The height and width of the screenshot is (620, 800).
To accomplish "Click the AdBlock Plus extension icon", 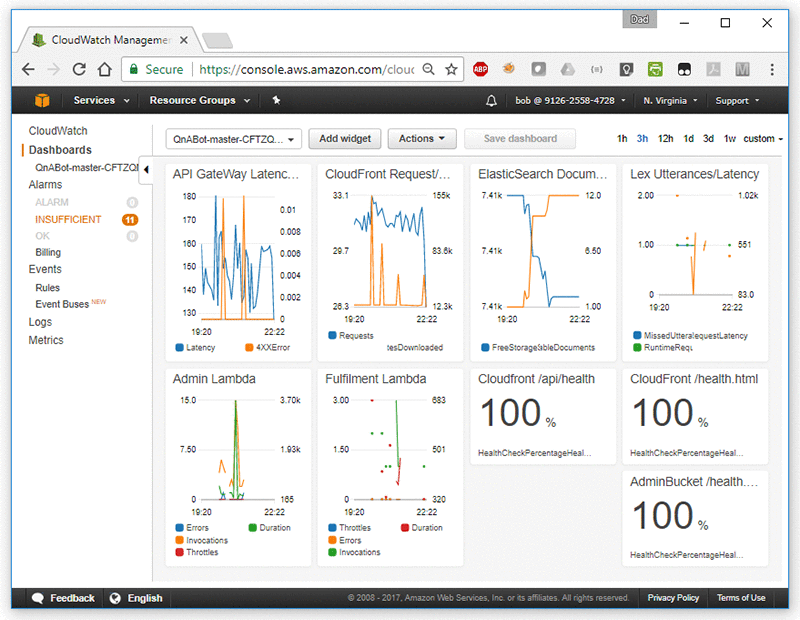I will click(x=480, y=69).
